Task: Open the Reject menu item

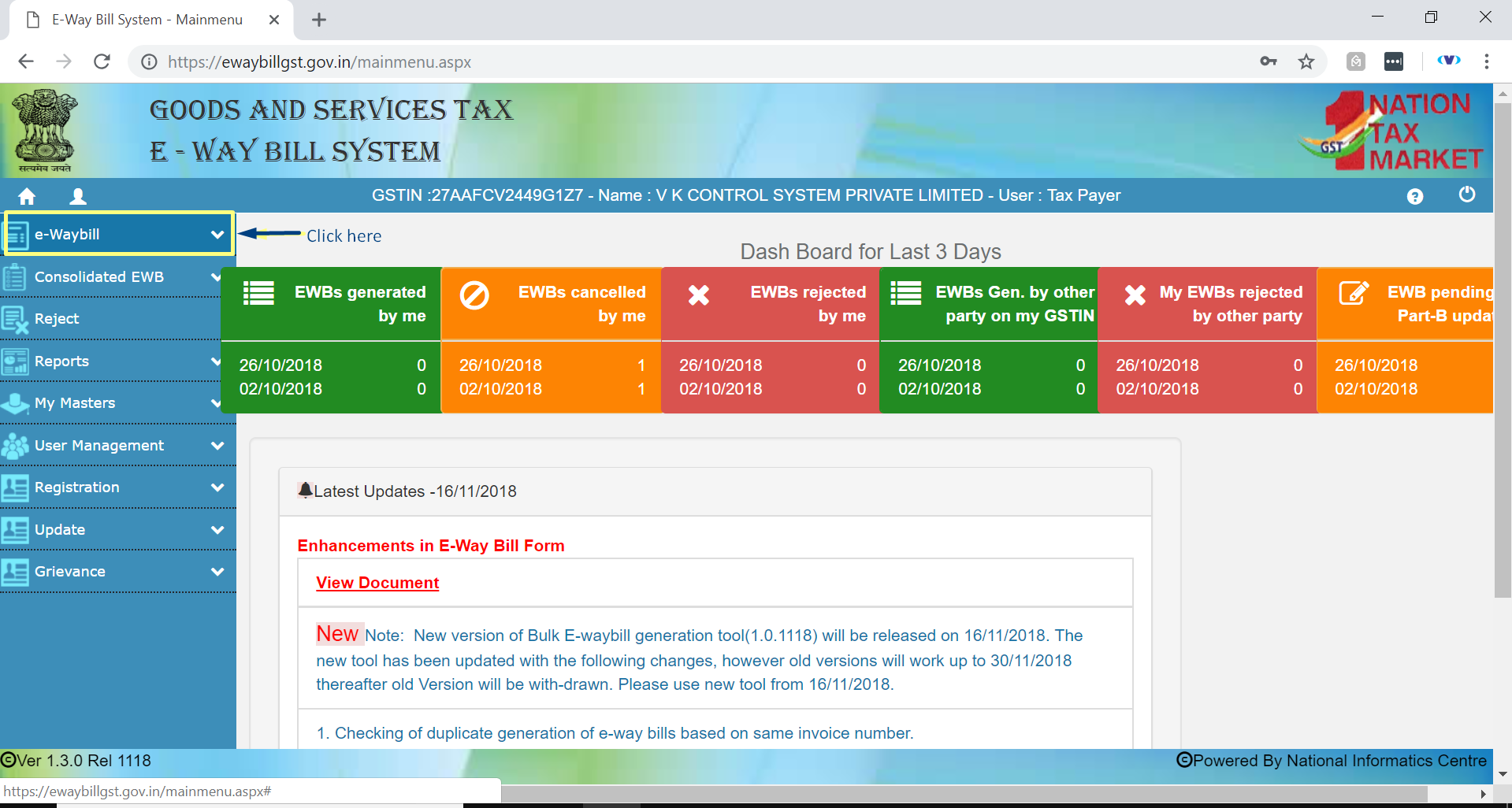Action: (57, 319)
